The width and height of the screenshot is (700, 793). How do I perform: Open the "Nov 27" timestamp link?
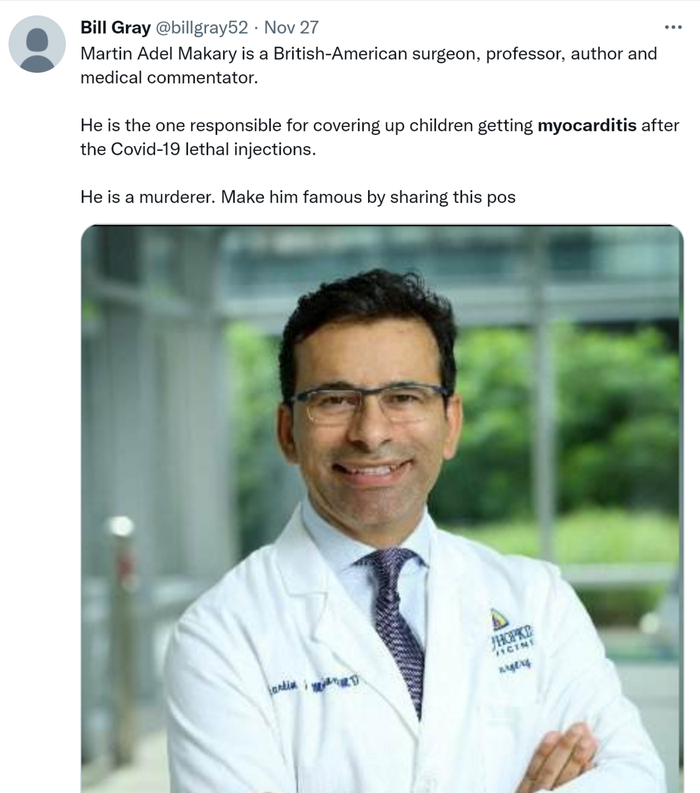(x=291, y=27)
